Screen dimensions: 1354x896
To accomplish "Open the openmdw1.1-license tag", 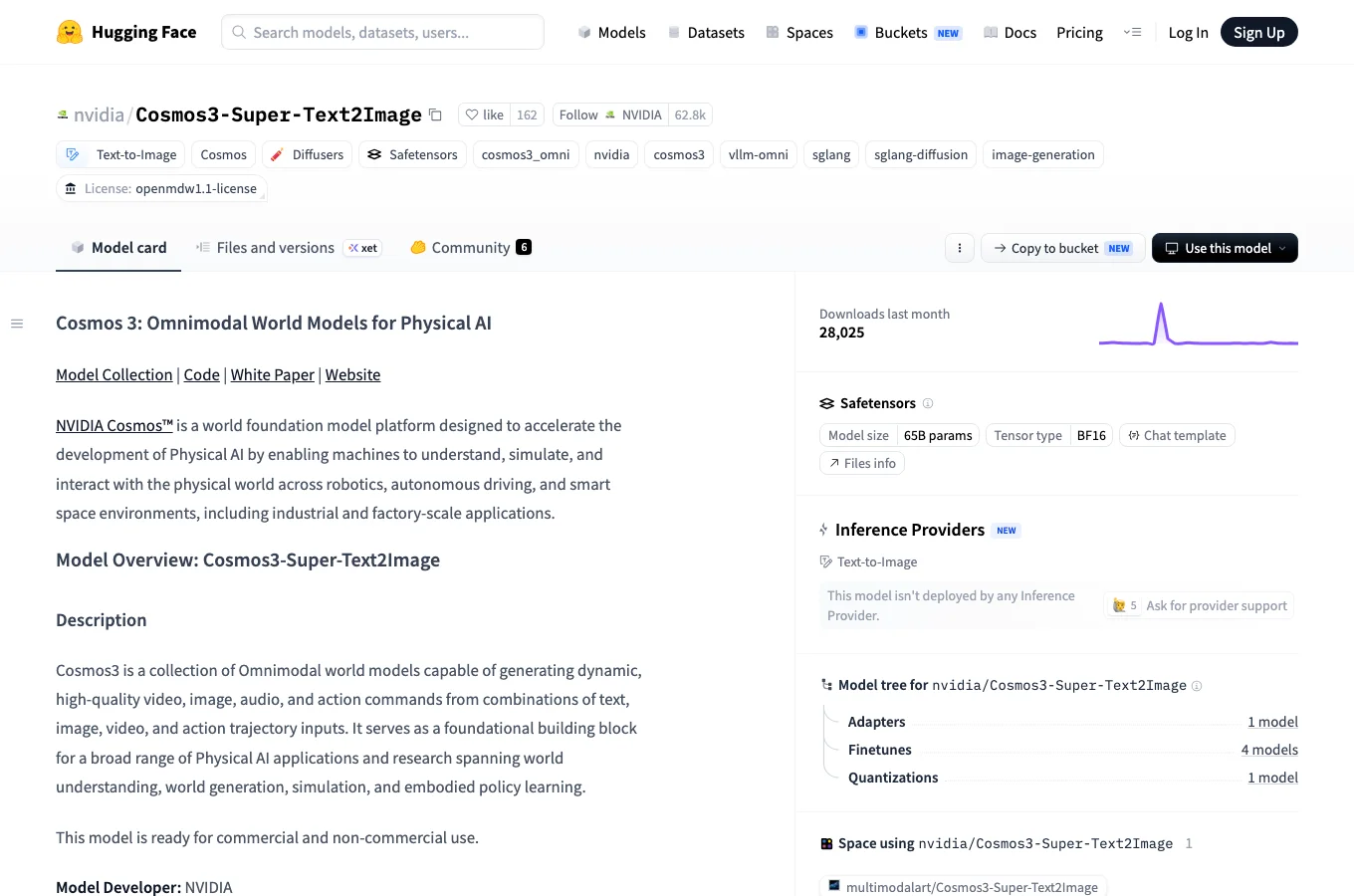I will point(161,189).
